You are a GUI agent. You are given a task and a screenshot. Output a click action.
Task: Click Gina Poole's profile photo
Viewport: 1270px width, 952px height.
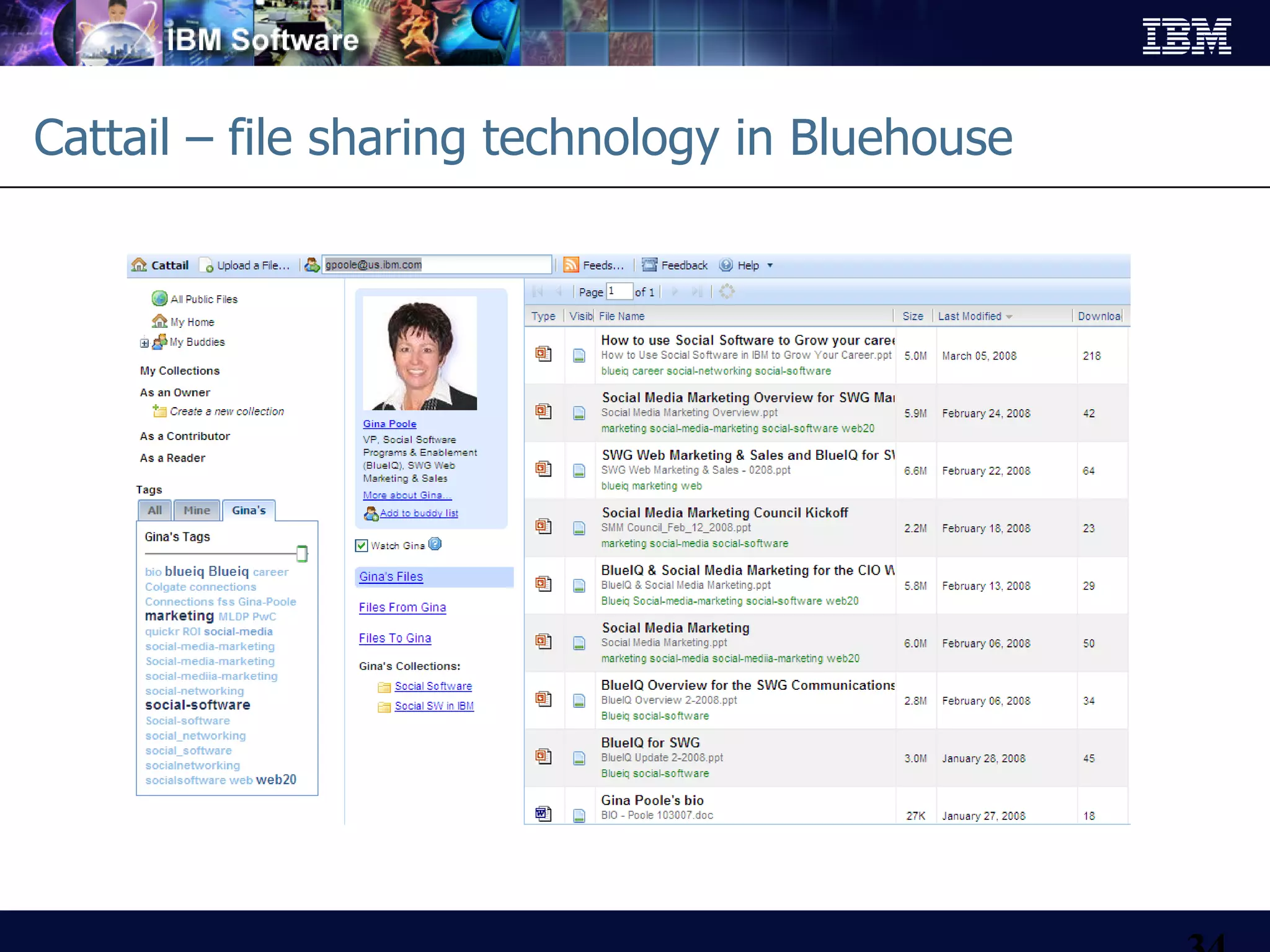click(x=420, y=353)
